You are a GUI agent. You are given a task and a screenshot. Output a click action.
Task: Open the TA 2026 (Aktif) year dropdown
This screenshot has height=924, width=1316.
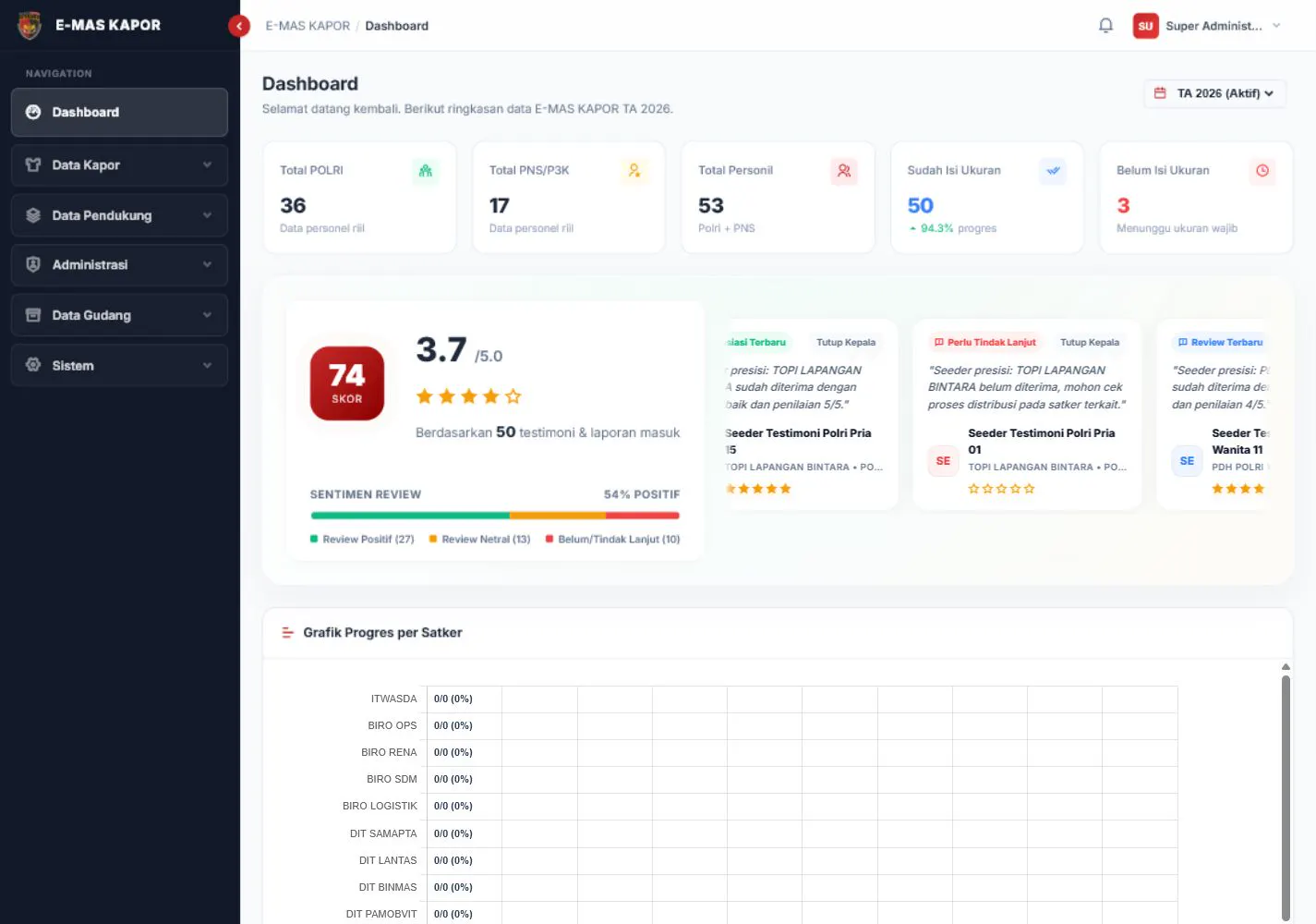coord(1214,93)
